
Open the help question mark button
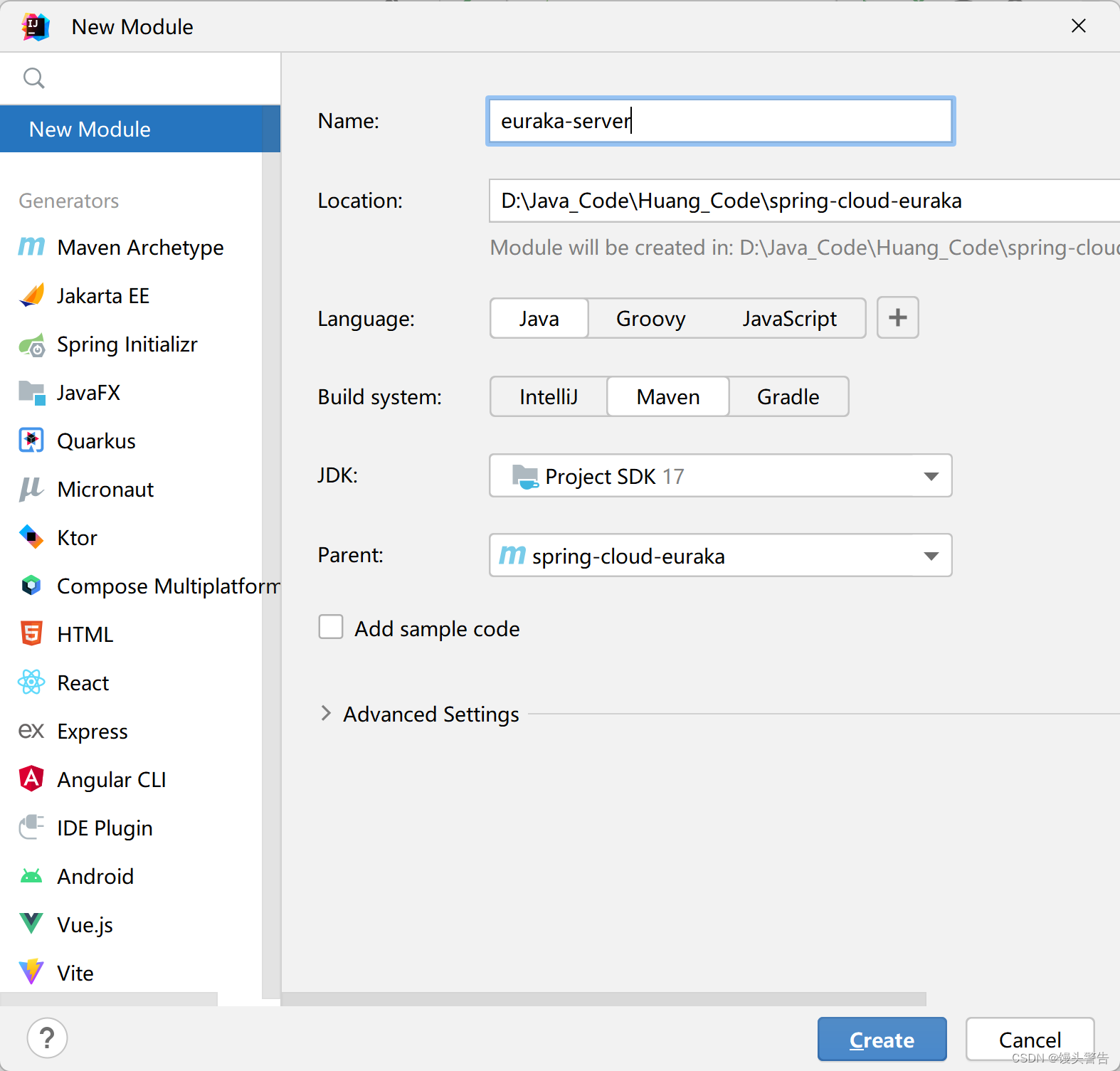click(47, 1038)
